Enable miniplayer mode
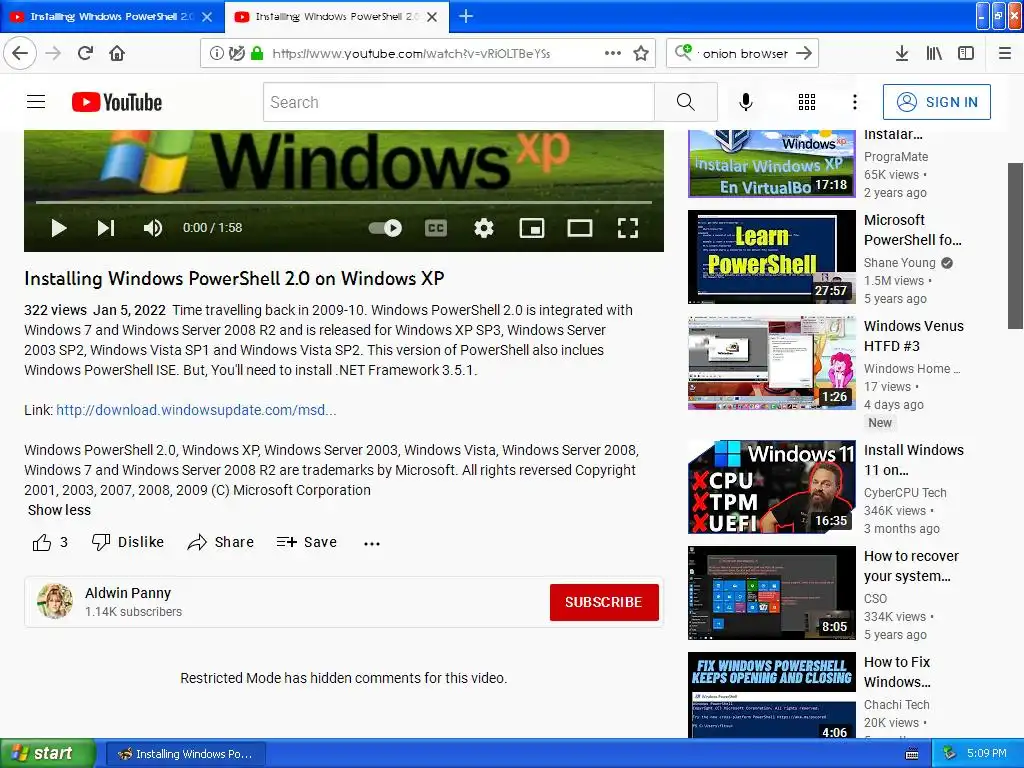The width and height of the screenshot is (1024, 768). pyautogui.click(x=532, y=228)
